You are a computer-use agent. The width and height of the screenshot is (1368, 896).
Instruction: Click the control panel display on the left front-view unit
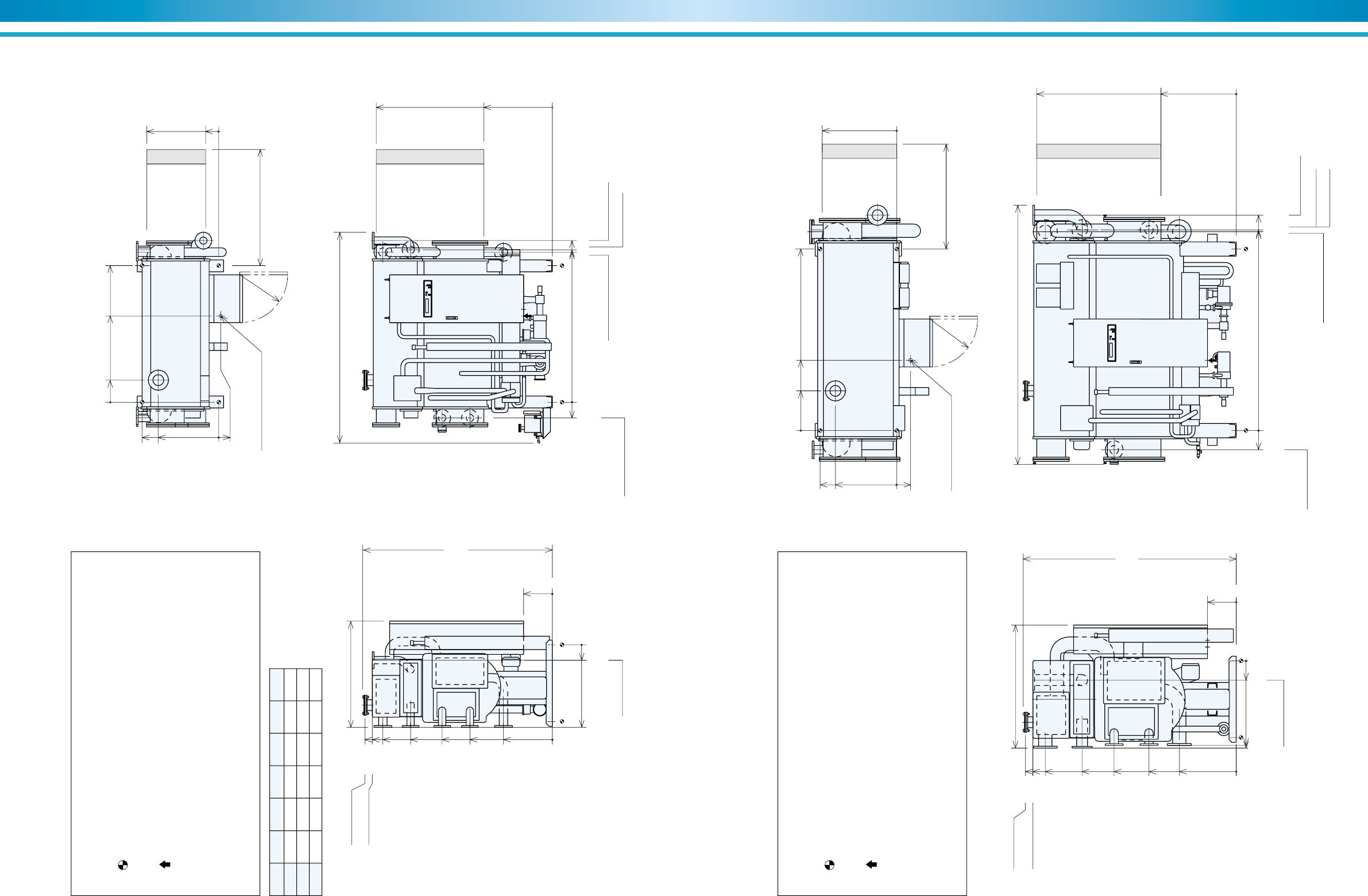pyautogui.click(x=427, y=298)
